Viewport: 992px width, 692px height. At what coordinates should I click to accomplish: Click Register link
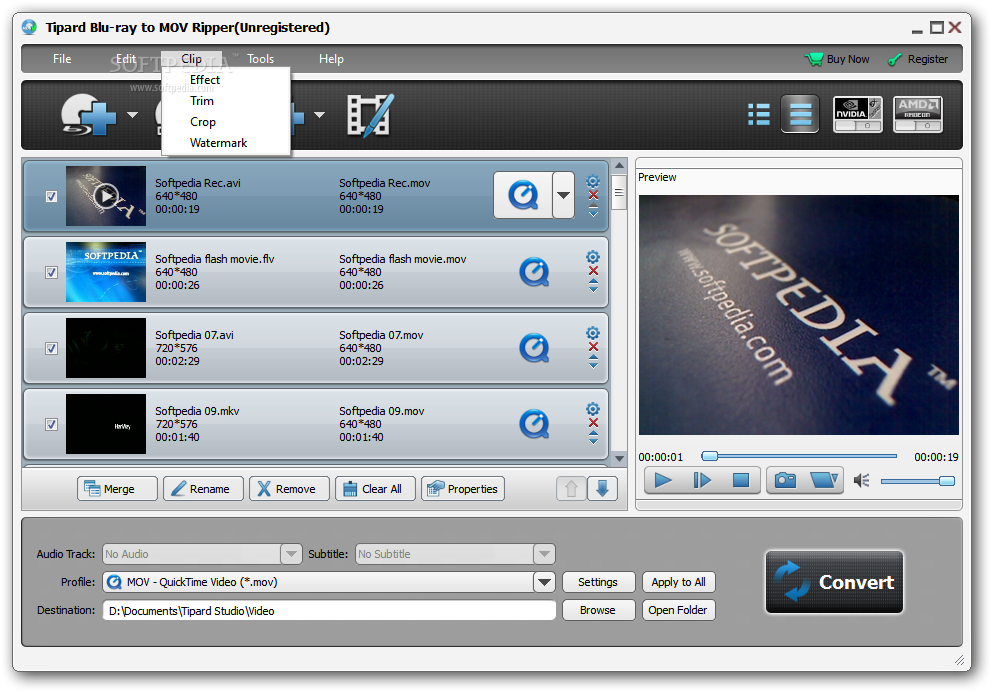918,59
